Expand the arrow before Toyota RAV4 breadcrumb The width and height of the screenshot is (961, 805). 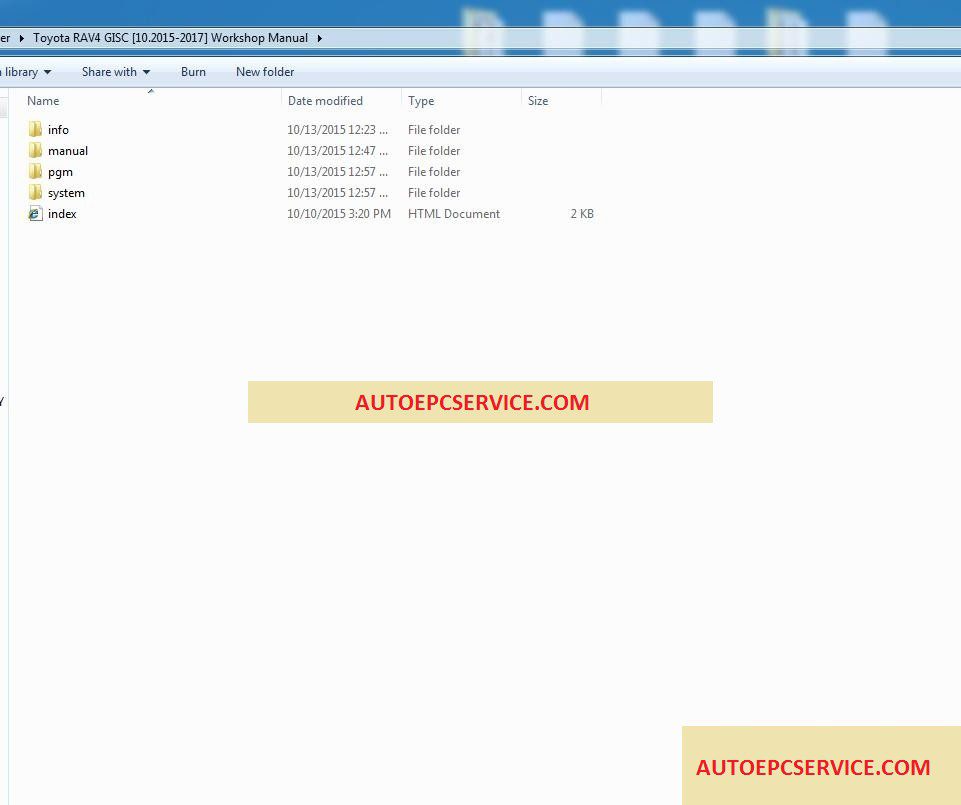21,38
